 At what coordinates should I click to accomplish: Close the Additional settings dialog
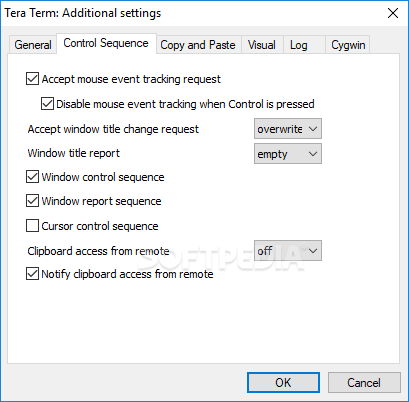393,13
